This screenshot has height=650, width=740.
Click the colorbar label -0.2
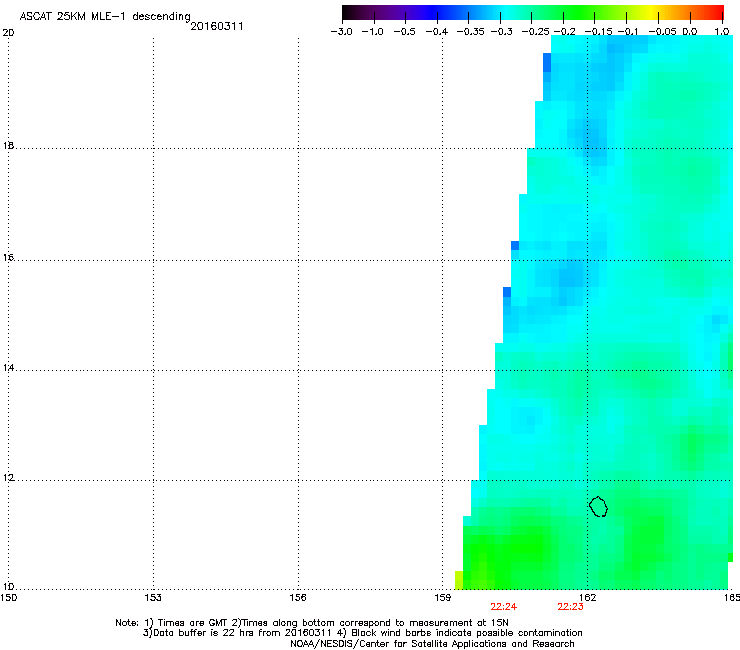coord(564,32)
